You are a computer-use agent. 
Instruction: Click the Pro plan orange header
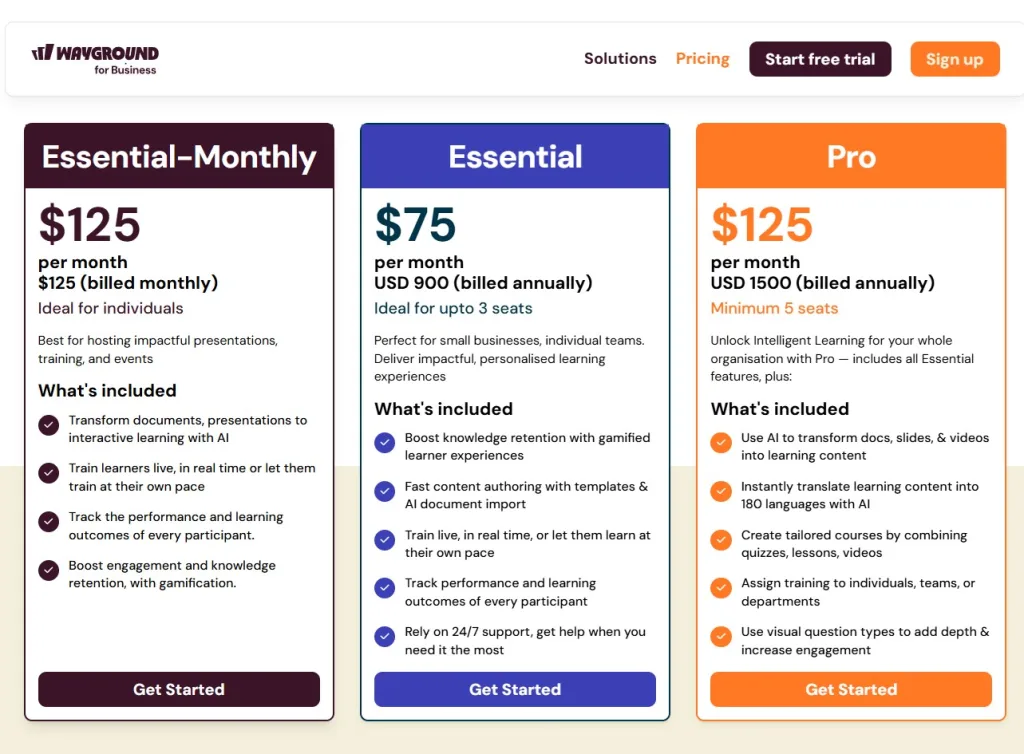click(x=851, y=157)
